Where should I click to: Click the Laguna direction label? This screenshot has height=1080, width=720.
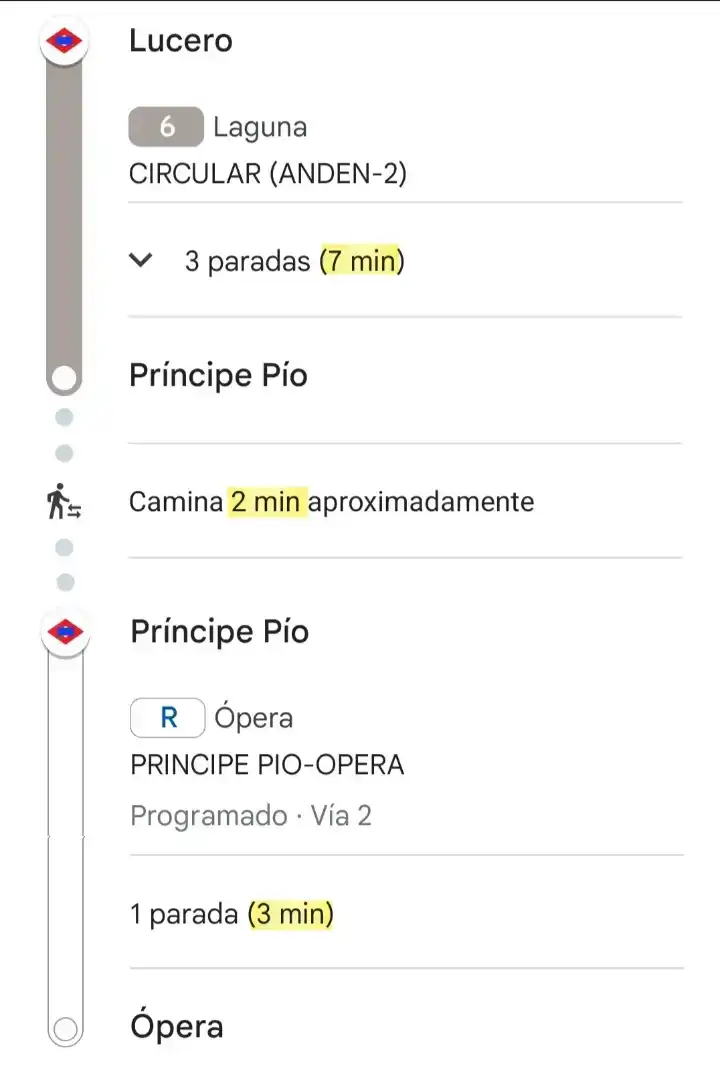pyautogui.click(x=260, y=127)
